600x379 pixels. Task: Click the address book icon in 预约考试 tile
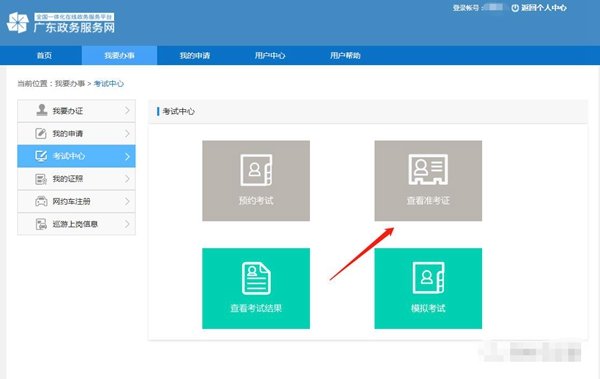coord(256,170)
